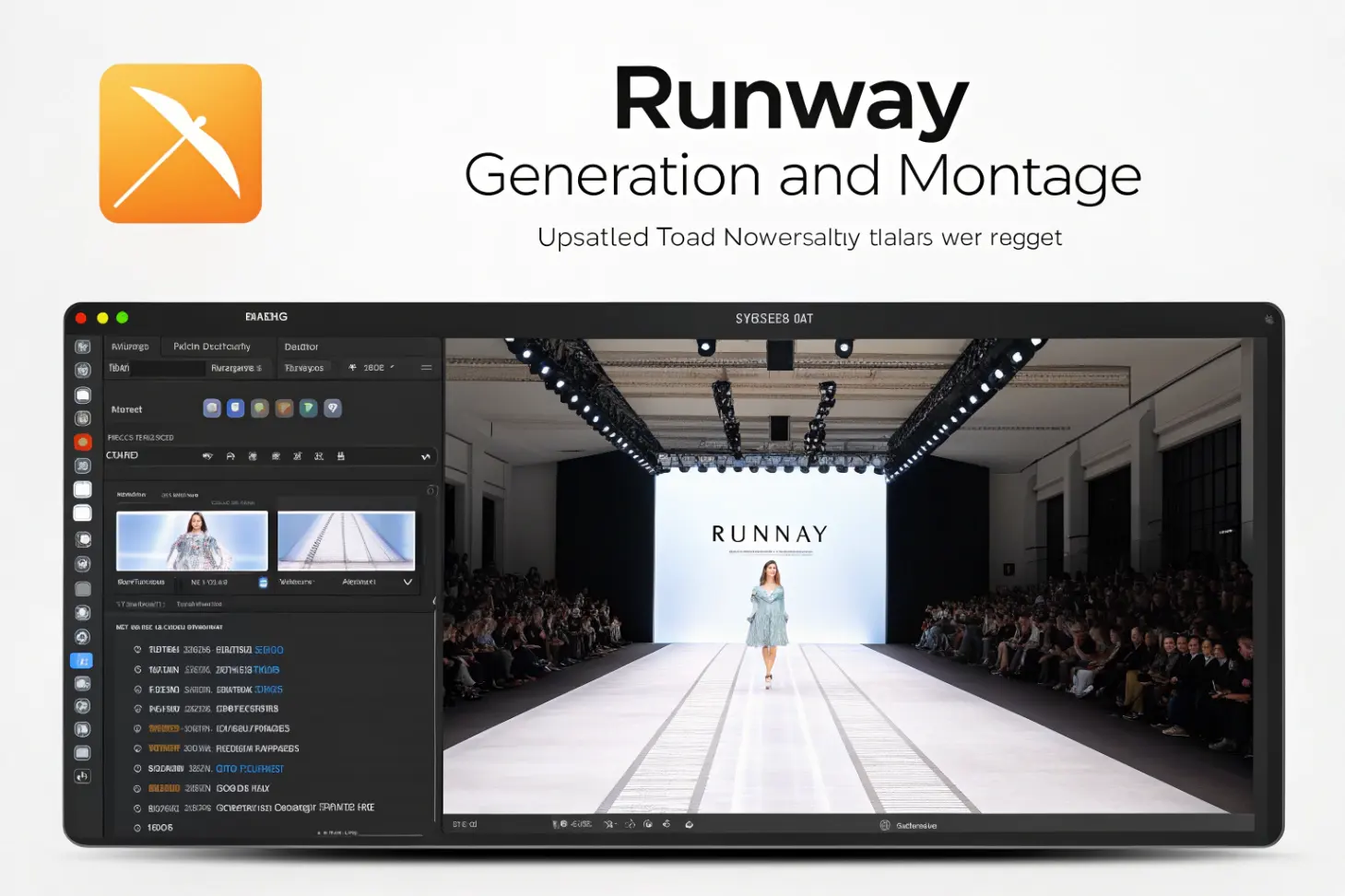Image resolution: width=1345 pixels, height=896 pixels.
Task: Click the bottom-most icon in the left sidebar
Action: (82, 776)
